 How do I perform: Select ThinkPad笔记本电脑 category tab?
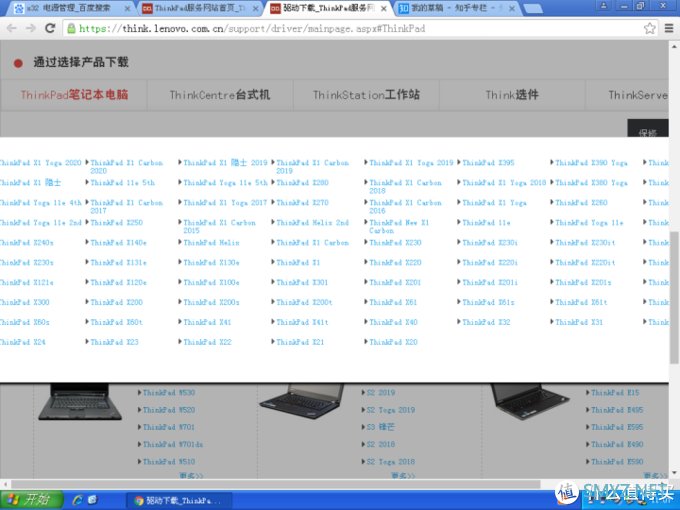(x=74, y=95)
